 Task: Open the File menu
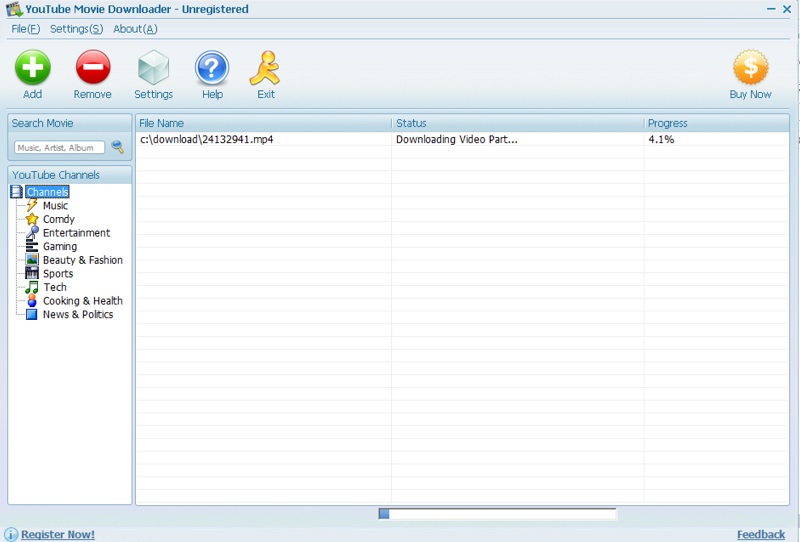point(25,29)
